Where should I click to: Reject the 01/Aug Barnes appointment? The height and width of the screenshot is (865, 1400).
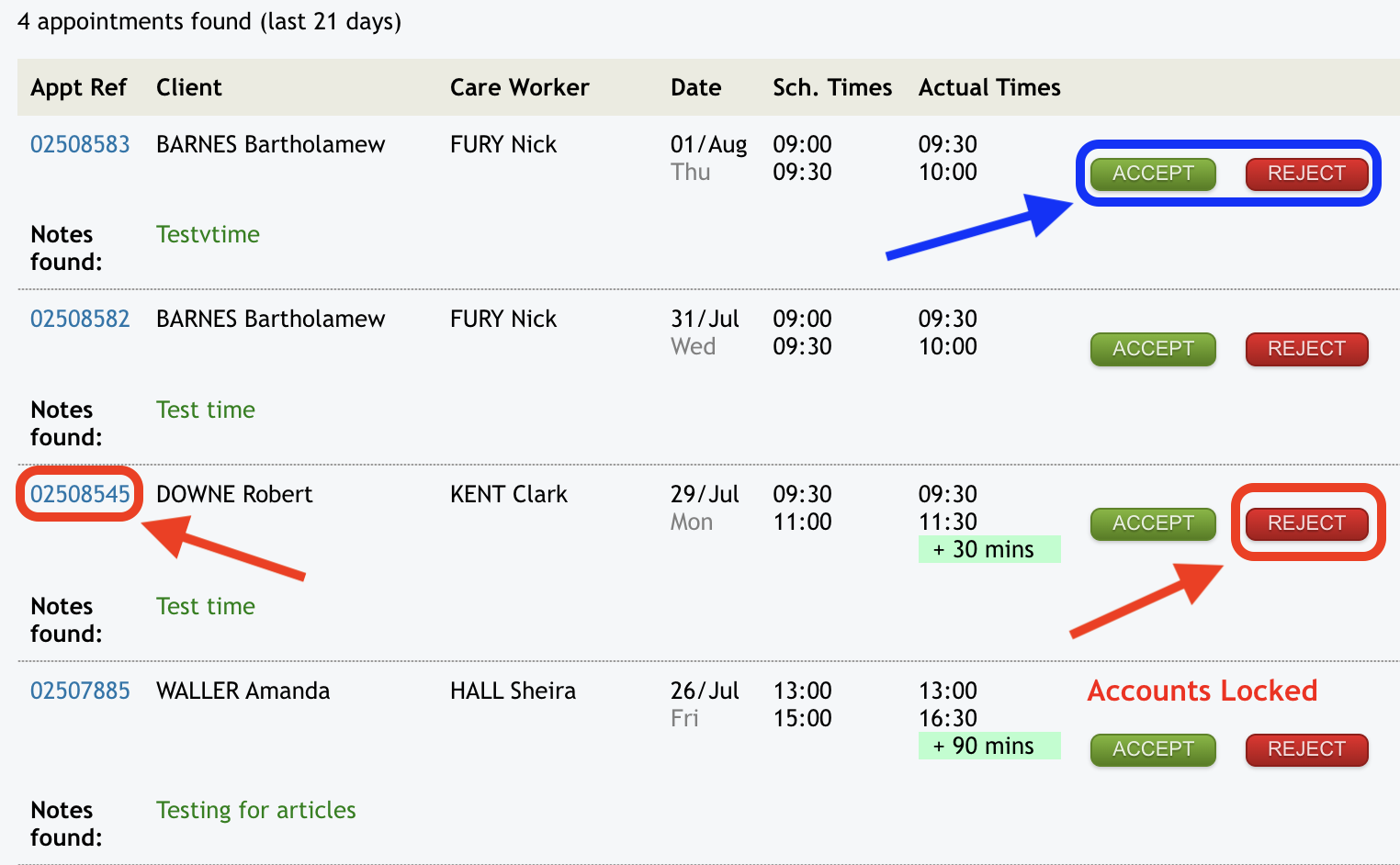[1306, 174]
